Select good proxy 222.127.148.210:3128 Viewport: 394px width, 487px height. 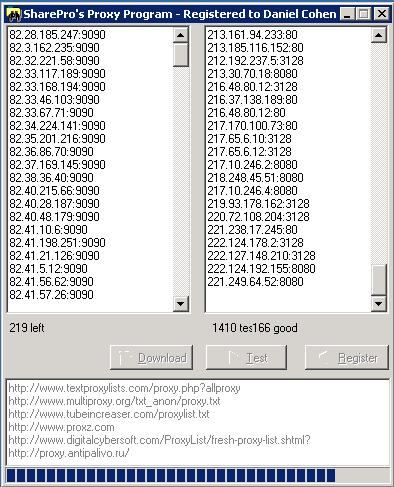pyautogui.click(x=261, y=256)
